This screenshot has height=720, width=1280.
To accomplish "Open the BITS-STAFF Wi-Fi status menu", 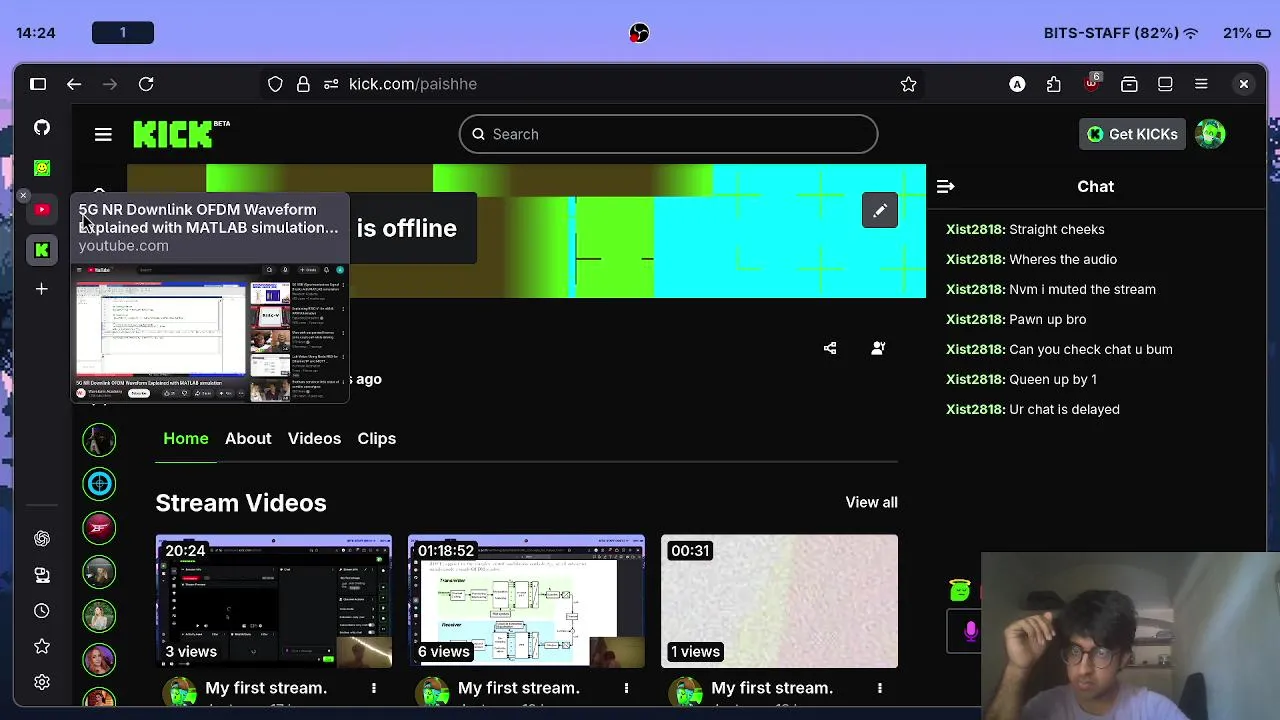I will (x=1121, y=33).
